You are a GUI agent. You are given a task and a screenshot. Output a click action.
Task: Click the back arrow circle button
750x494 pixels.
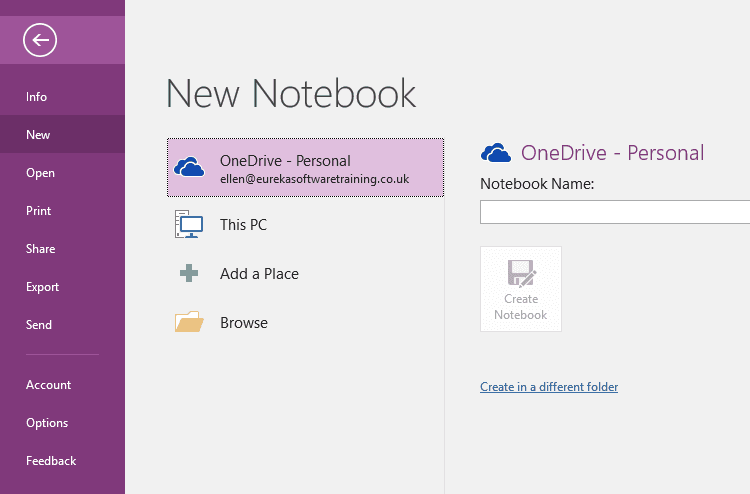coord(40,40)
